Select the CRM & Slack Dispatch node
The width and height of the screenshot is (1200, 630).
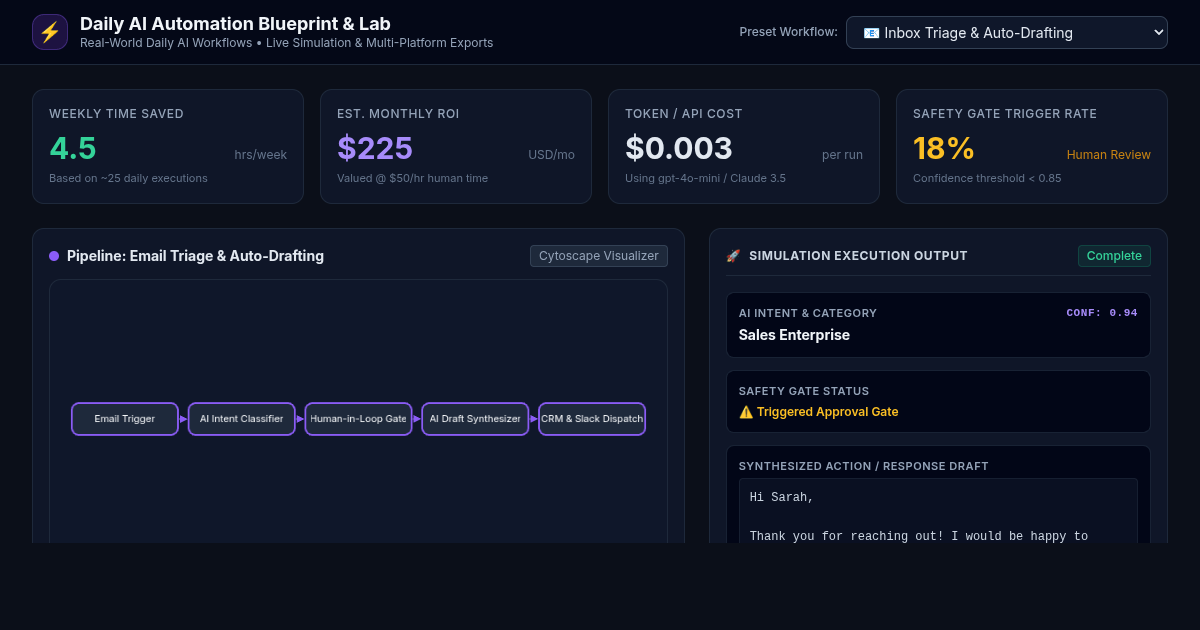coord(592,419)
